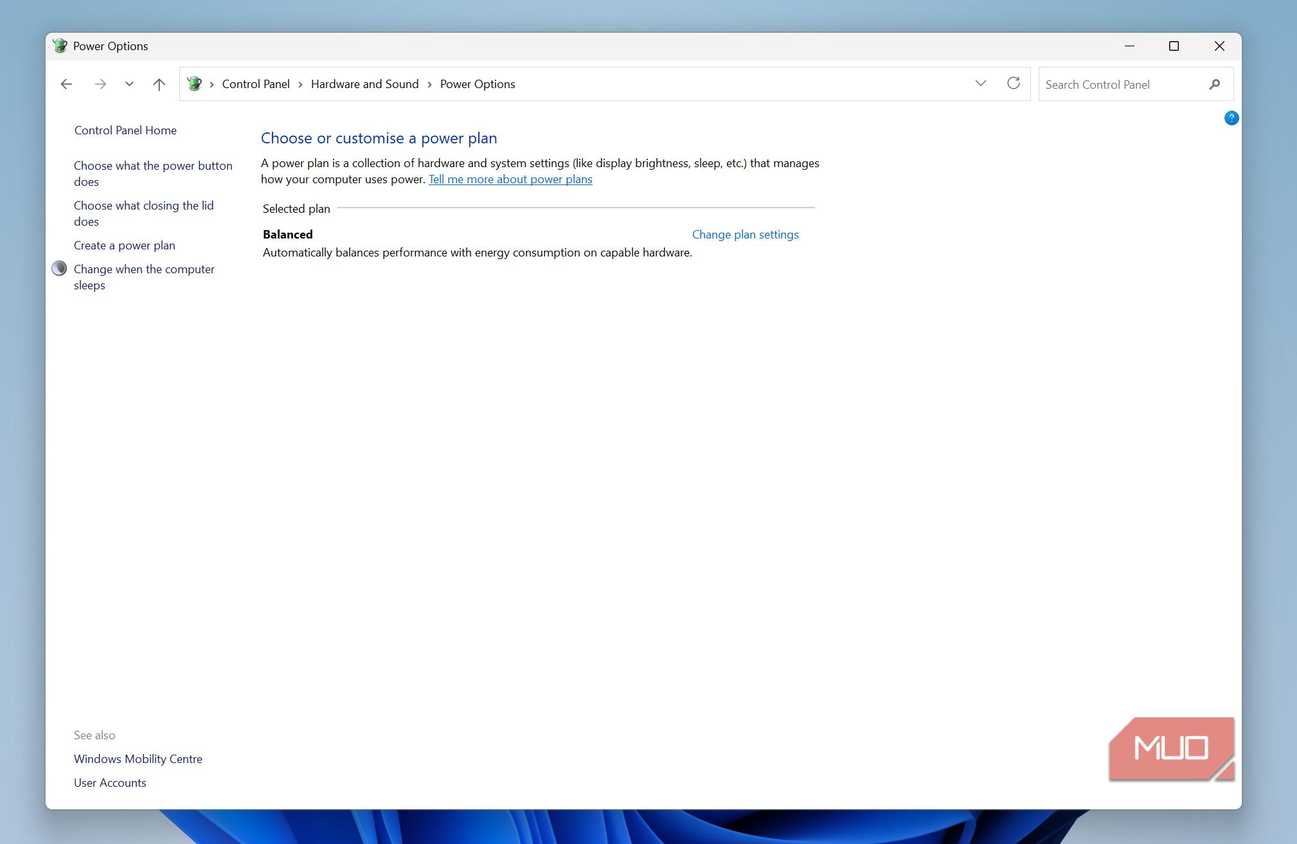
Task: Open Choose what the power button does
Action: (153, 174)
